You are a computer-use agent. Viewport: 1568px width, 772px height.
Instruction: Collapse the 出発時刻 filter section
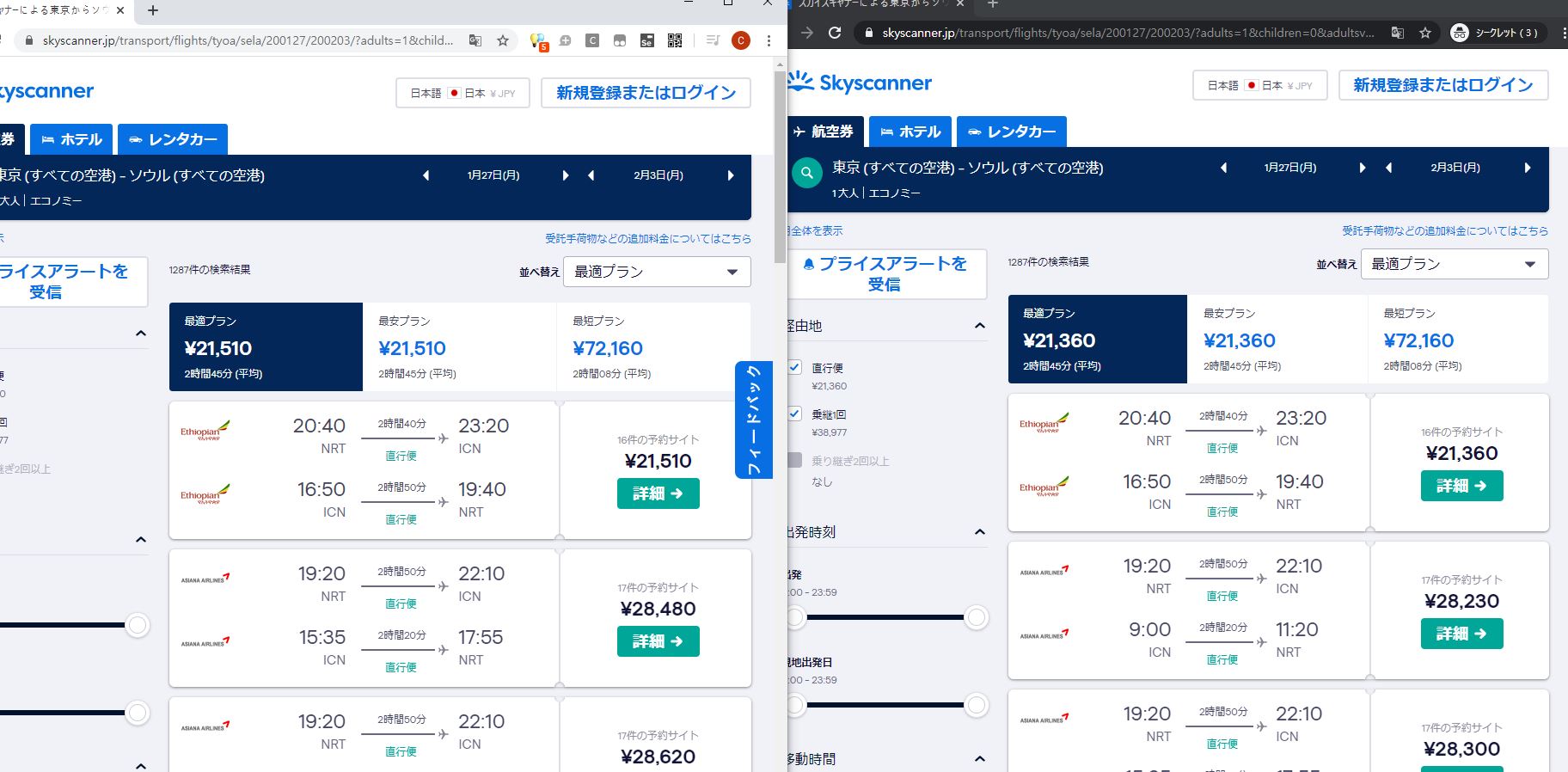[x=979, y=532]
